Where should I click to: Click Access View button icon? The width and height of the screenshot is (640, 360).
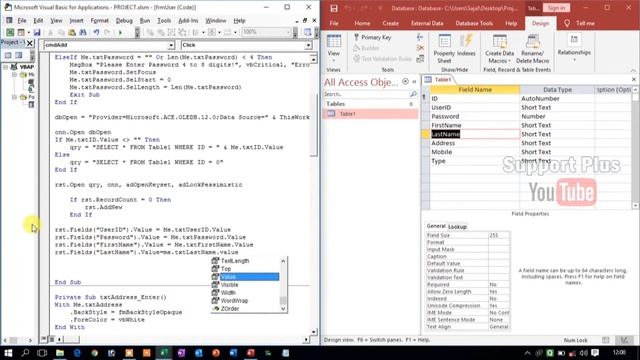pos(333,42)
